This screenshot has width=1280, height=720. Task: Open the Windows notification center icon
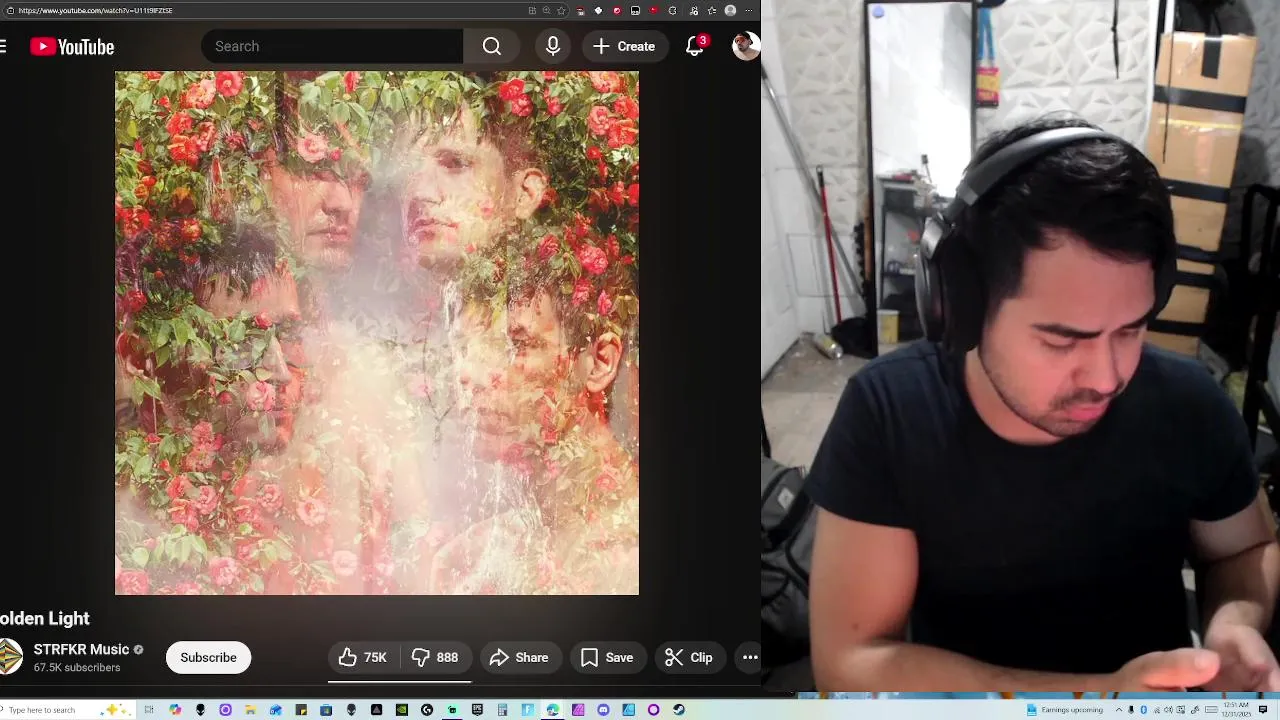(1263, 710)
